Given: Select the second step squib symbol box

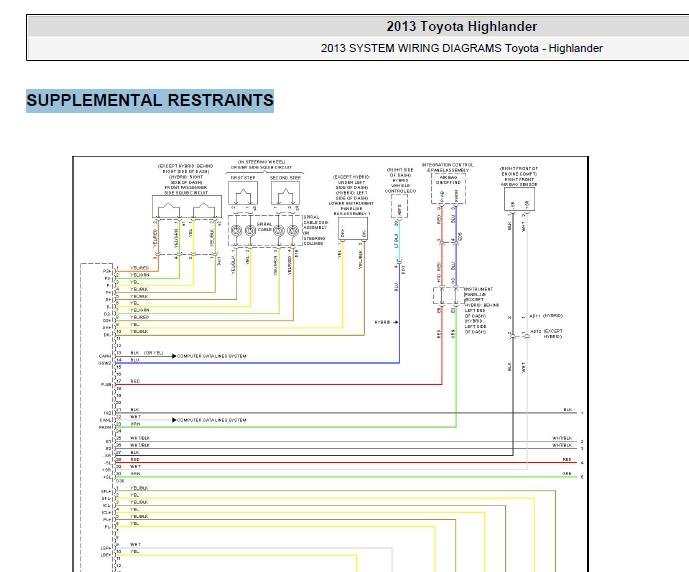Looking at the screenshot, I should 286,193.
